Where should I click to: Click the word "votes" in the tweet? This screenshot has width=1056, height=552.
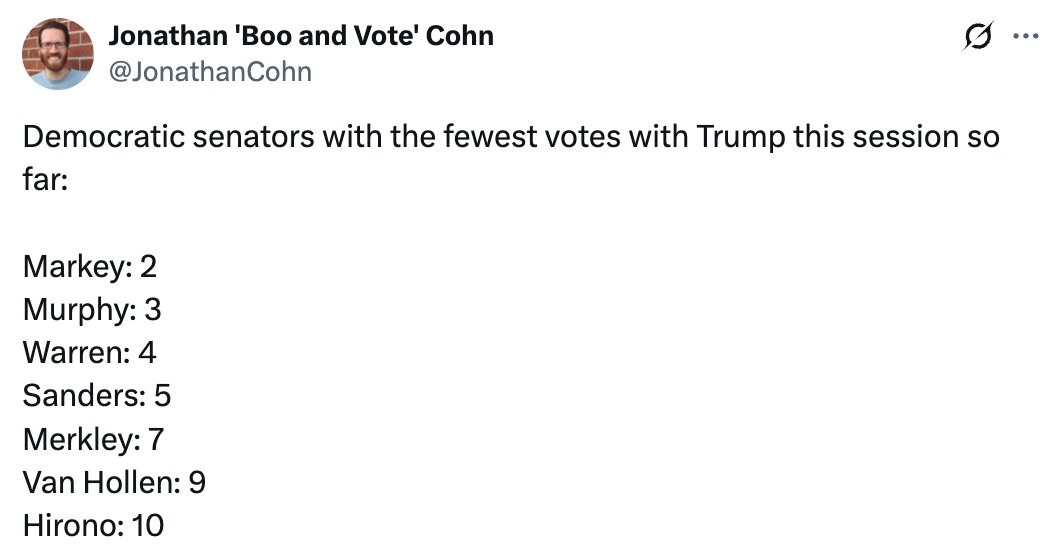point(582,137)
